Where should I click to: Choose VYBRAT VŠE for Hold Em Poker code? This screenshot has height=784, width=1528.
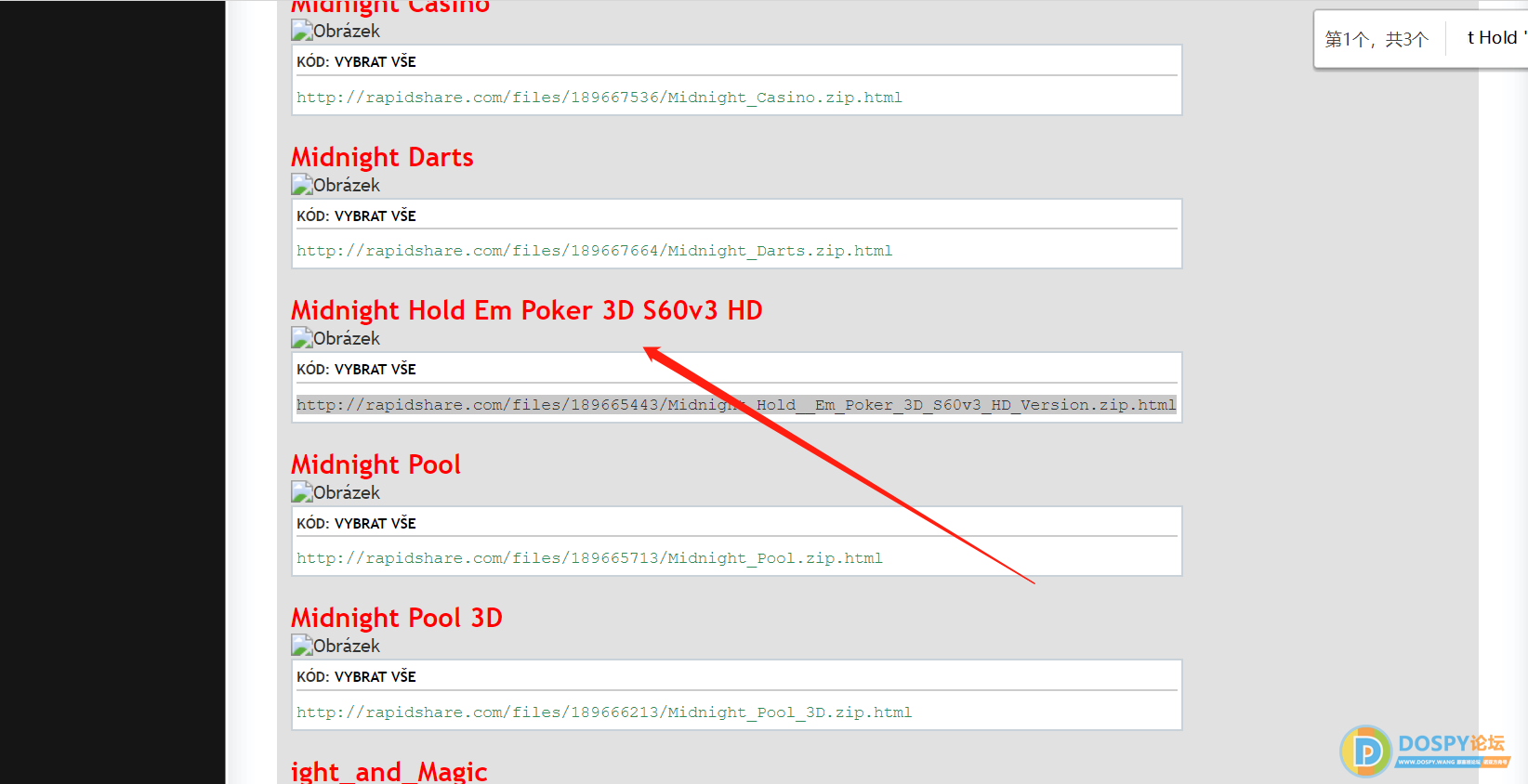coord(375,370)
